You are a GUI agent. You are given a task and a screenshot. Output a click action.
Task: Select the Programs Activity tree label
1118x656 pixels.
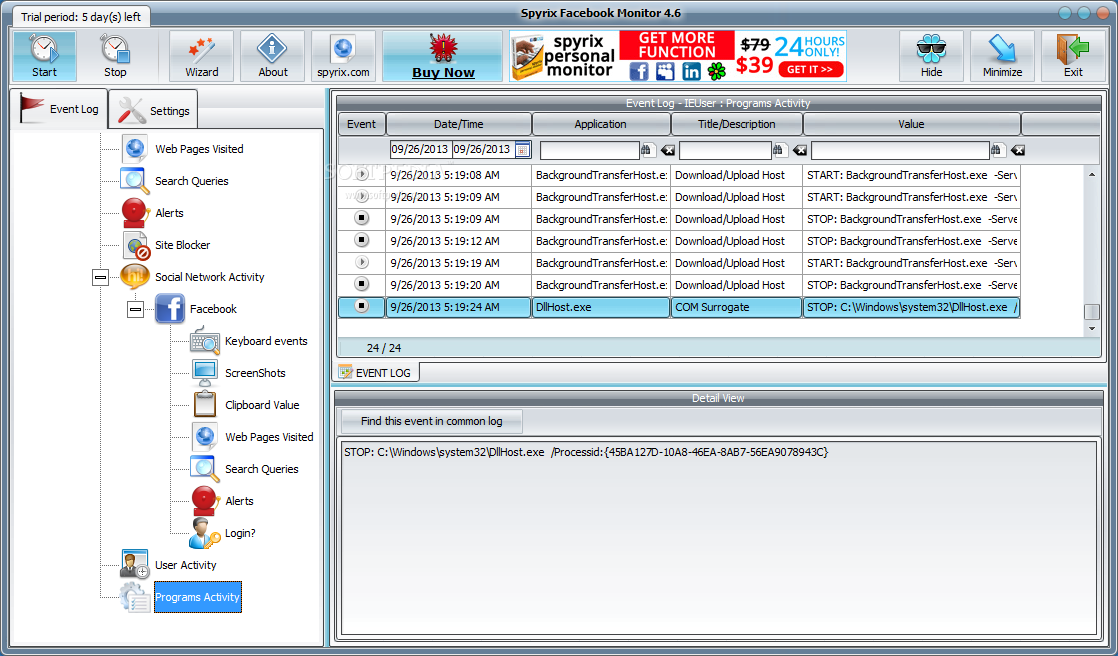(x=198, y=597)
